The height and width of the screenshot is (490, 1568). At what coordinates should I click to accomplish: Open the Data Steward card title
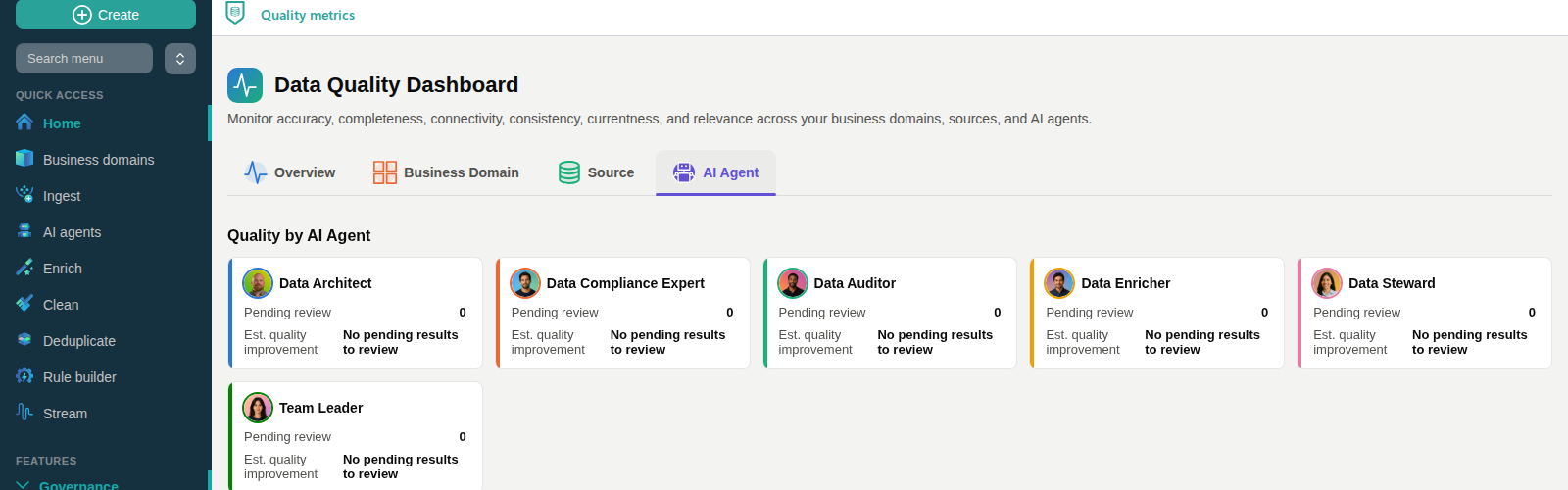(1392, 283)
